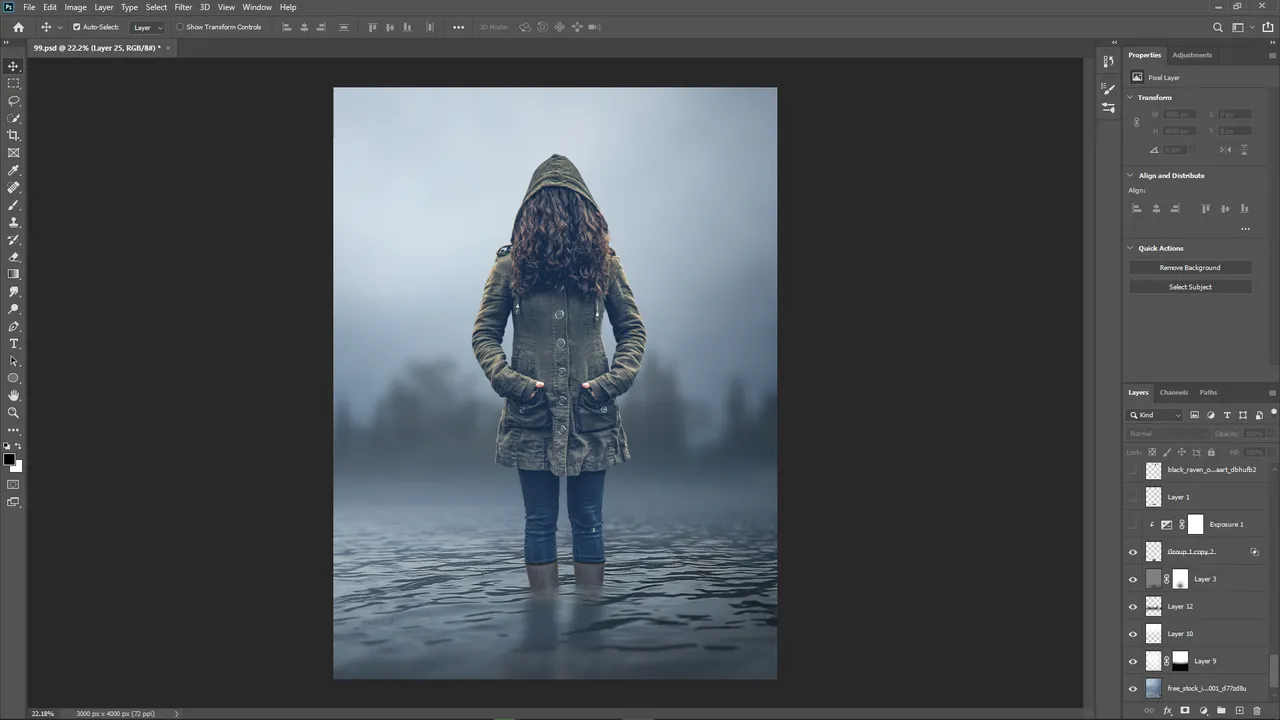The width and height of the screenshot is (1280, 720).
Task: Open the search icon at top right
Action: pos(1217,27)
